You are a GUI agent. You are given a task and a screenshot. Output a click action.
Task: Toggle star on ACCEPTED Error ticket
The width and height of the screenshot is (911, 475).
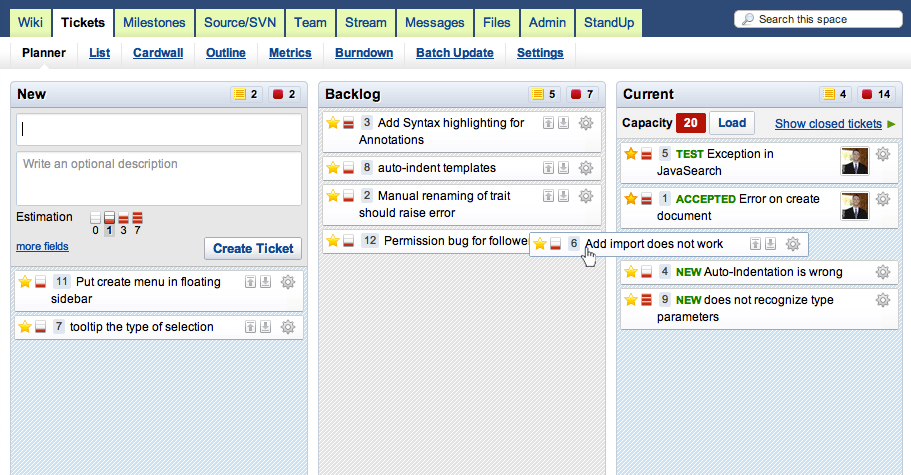click(x=631, y=199)
